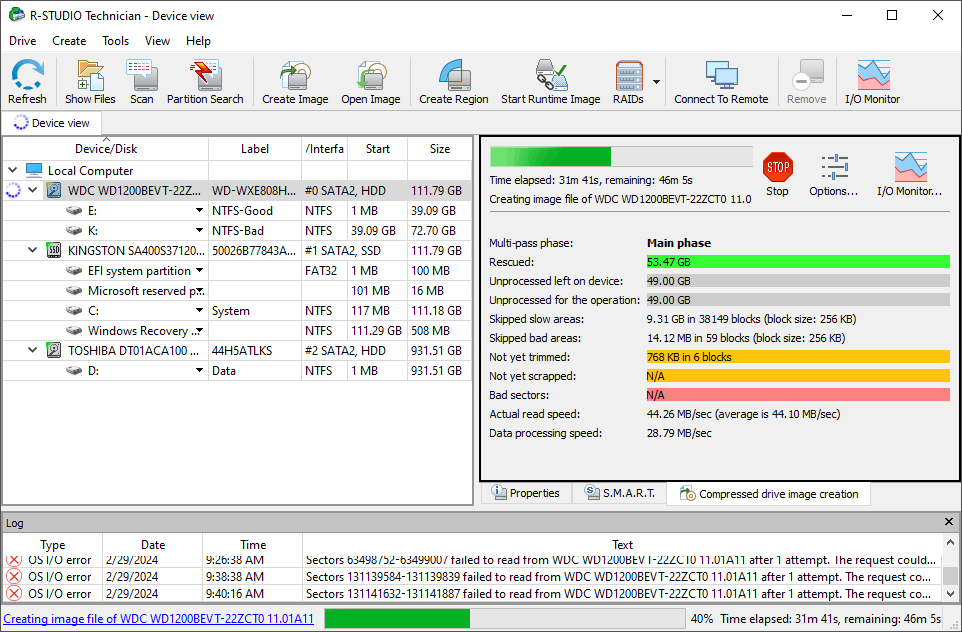
Task: Click the D: partition icon
Action: point(74,371)
